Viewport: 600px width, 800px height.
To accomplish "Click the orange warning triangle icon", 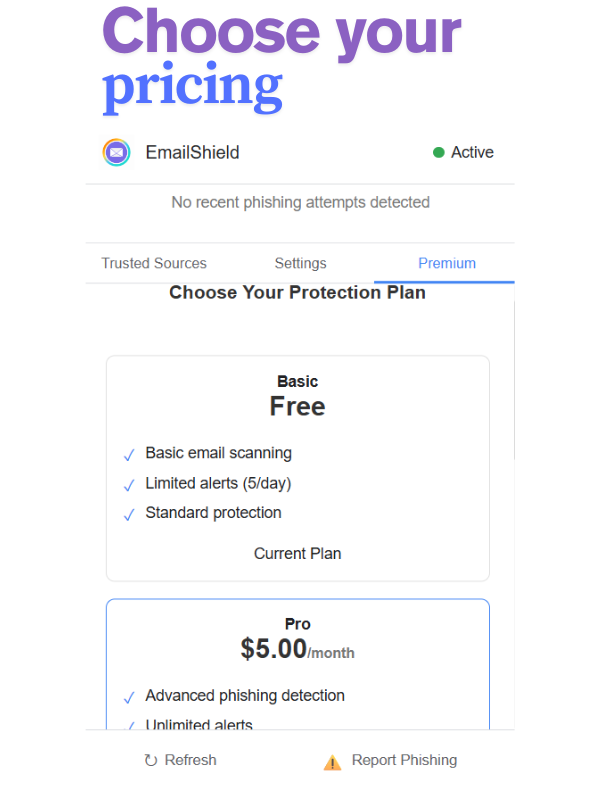I will [x=333, y=762].
